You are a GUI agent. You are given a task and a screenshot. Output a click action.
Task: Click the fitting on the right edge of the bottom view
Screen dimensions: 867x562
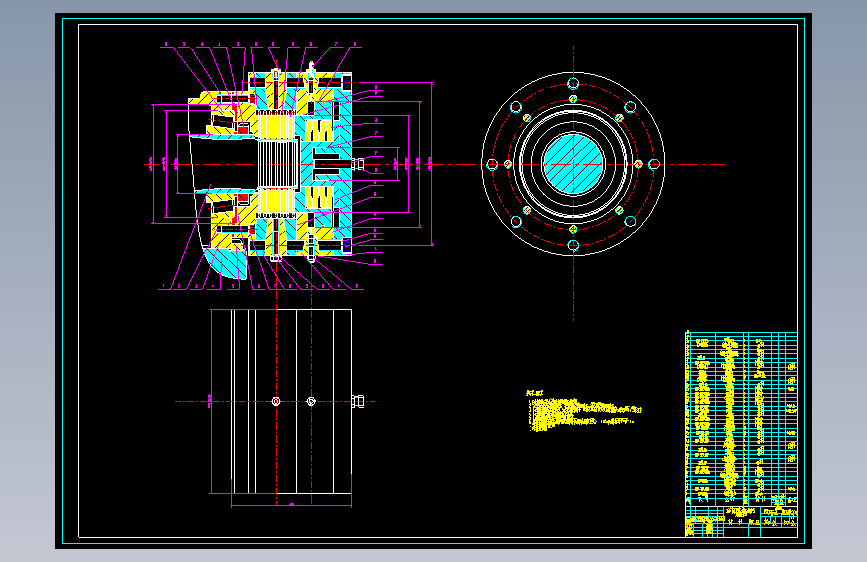pos(358,402)
